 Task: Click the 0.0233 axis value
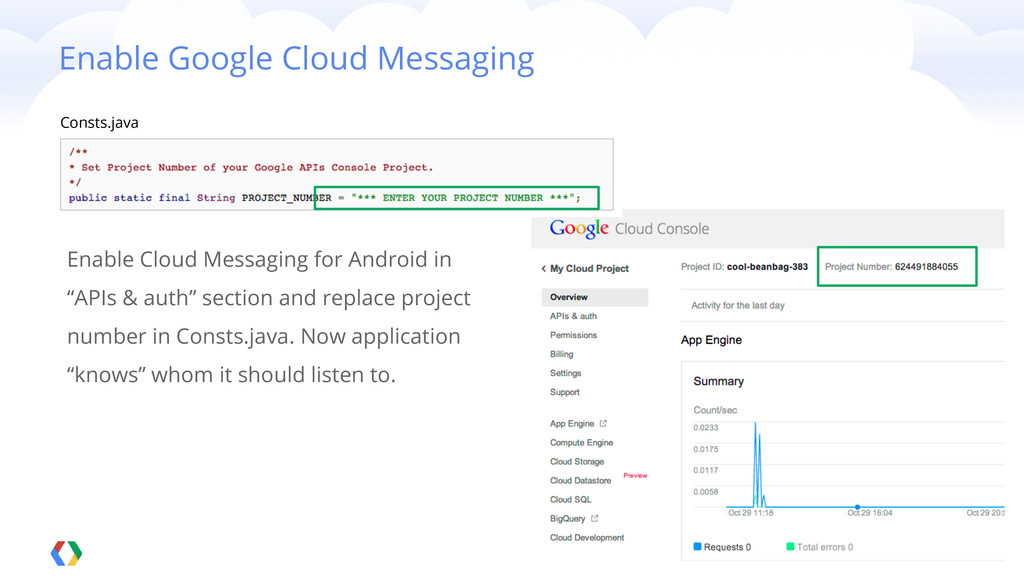pos(705,428)
